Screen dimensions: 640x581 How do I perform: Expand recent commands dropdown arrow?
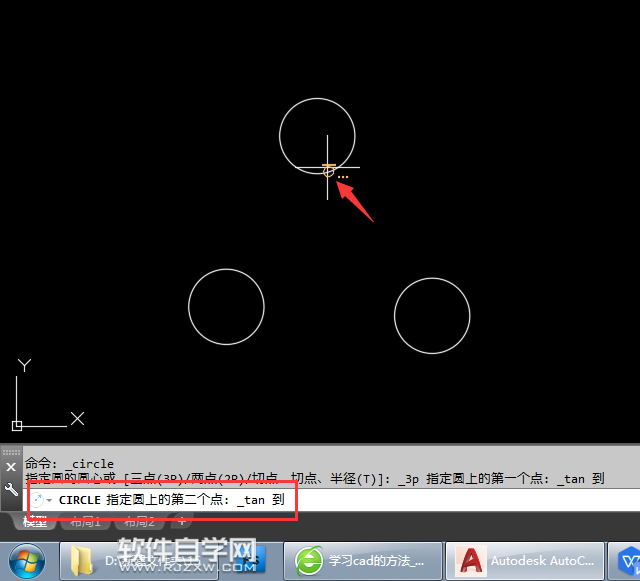(49, 500)
